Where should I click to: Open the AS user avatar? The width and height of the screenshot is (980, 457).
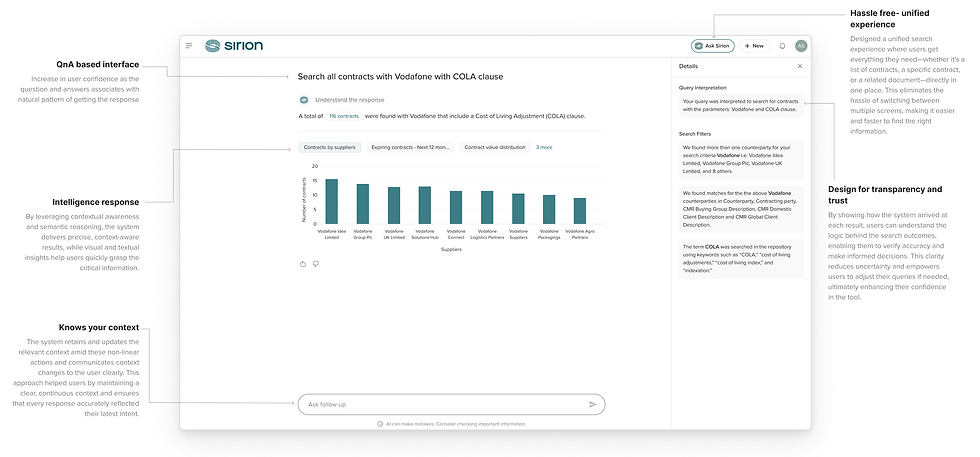pos(801,46)
